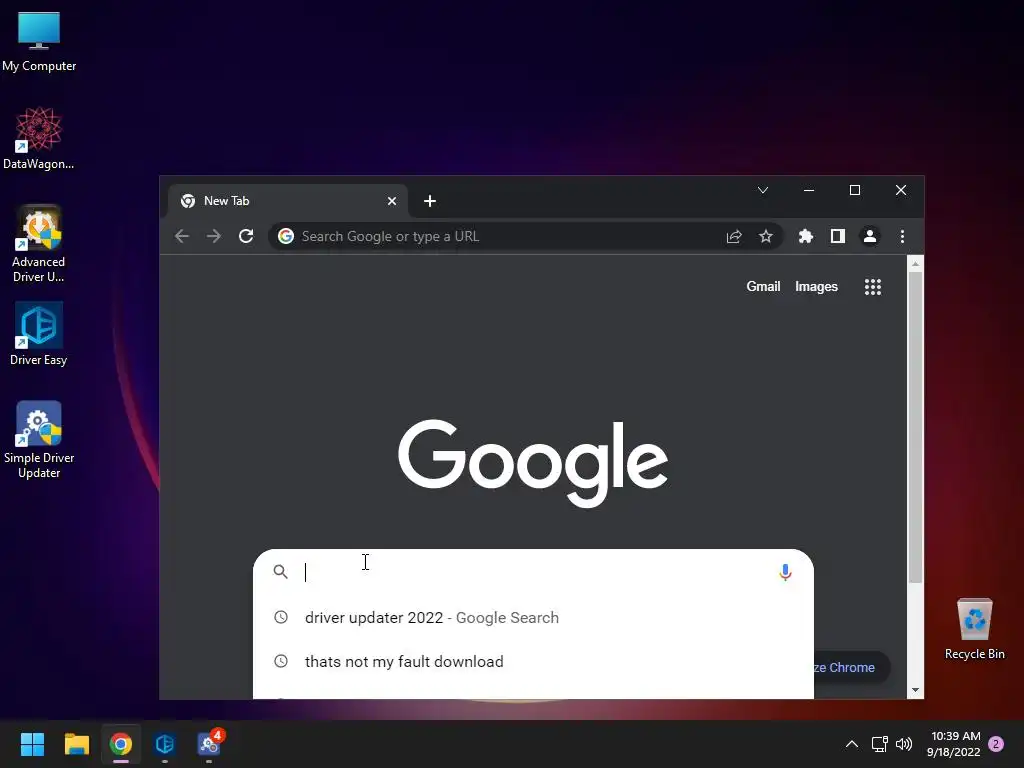Choose 'thats not my fault download' suggestion
Screen dimensions: 1024x768
click(x=533, y=662)
